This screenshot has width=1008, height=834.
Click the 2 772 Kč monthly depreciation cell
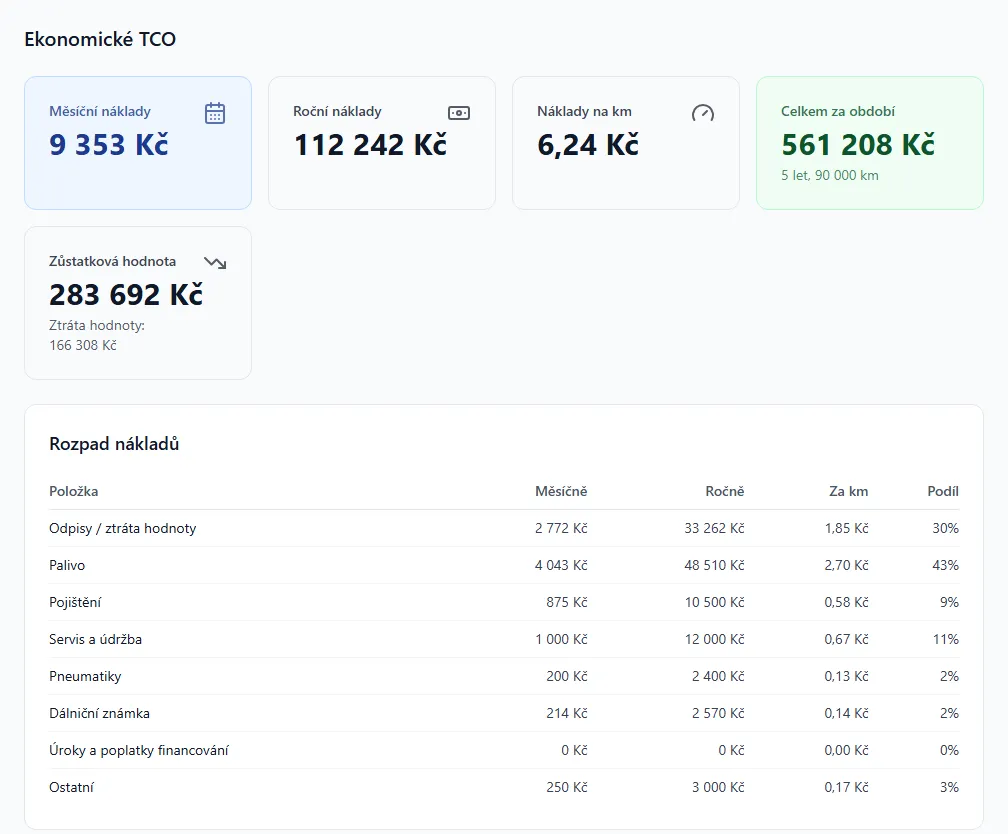coord(561,528)
